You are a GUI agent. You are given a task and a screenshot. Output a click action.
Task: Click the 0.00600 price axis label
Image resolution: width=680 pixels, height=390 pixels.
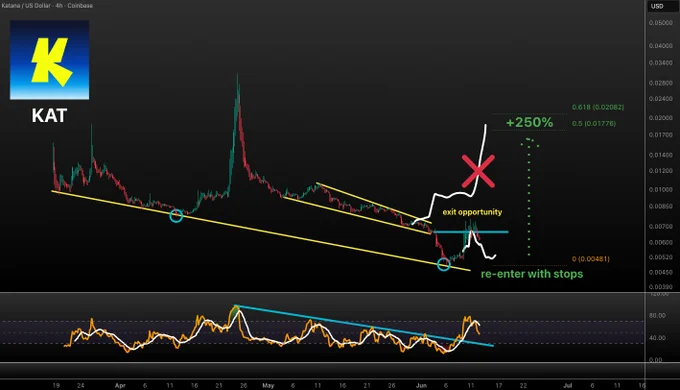coord(660,243)
